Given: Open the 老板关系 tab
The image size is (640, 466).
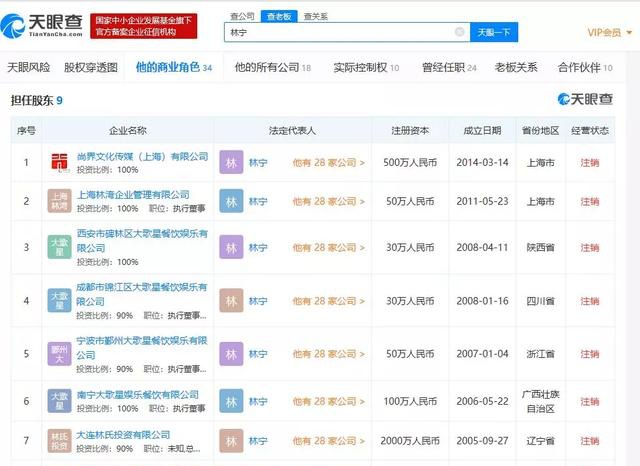Looking at the screenshot, I should 516,67.
